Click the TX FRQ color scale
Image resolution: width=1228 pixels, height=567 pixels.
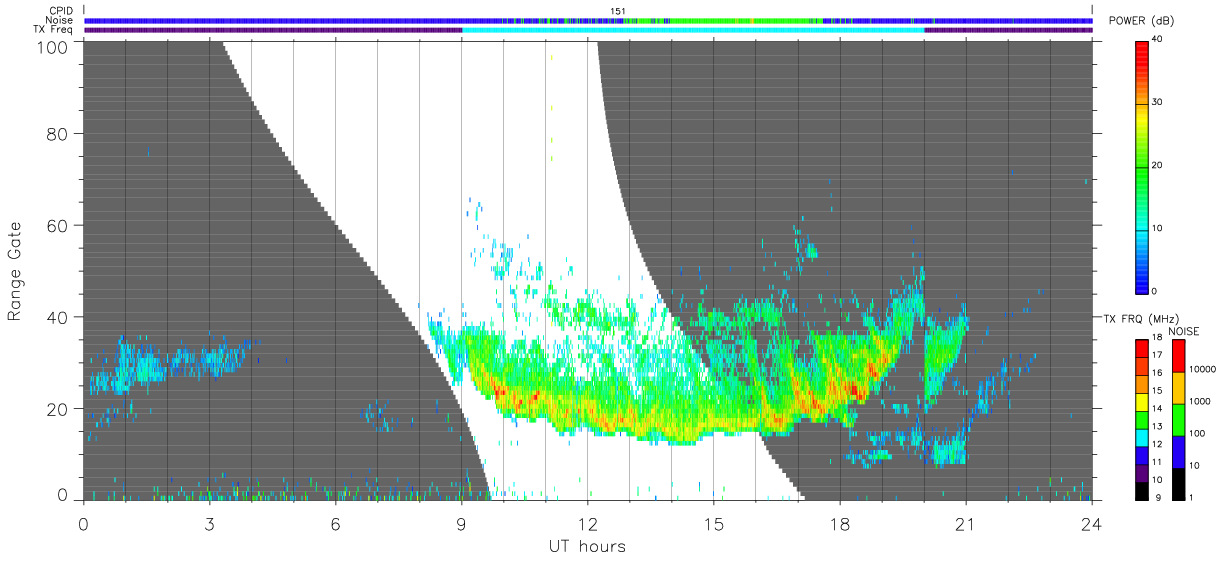point(1142,419)
